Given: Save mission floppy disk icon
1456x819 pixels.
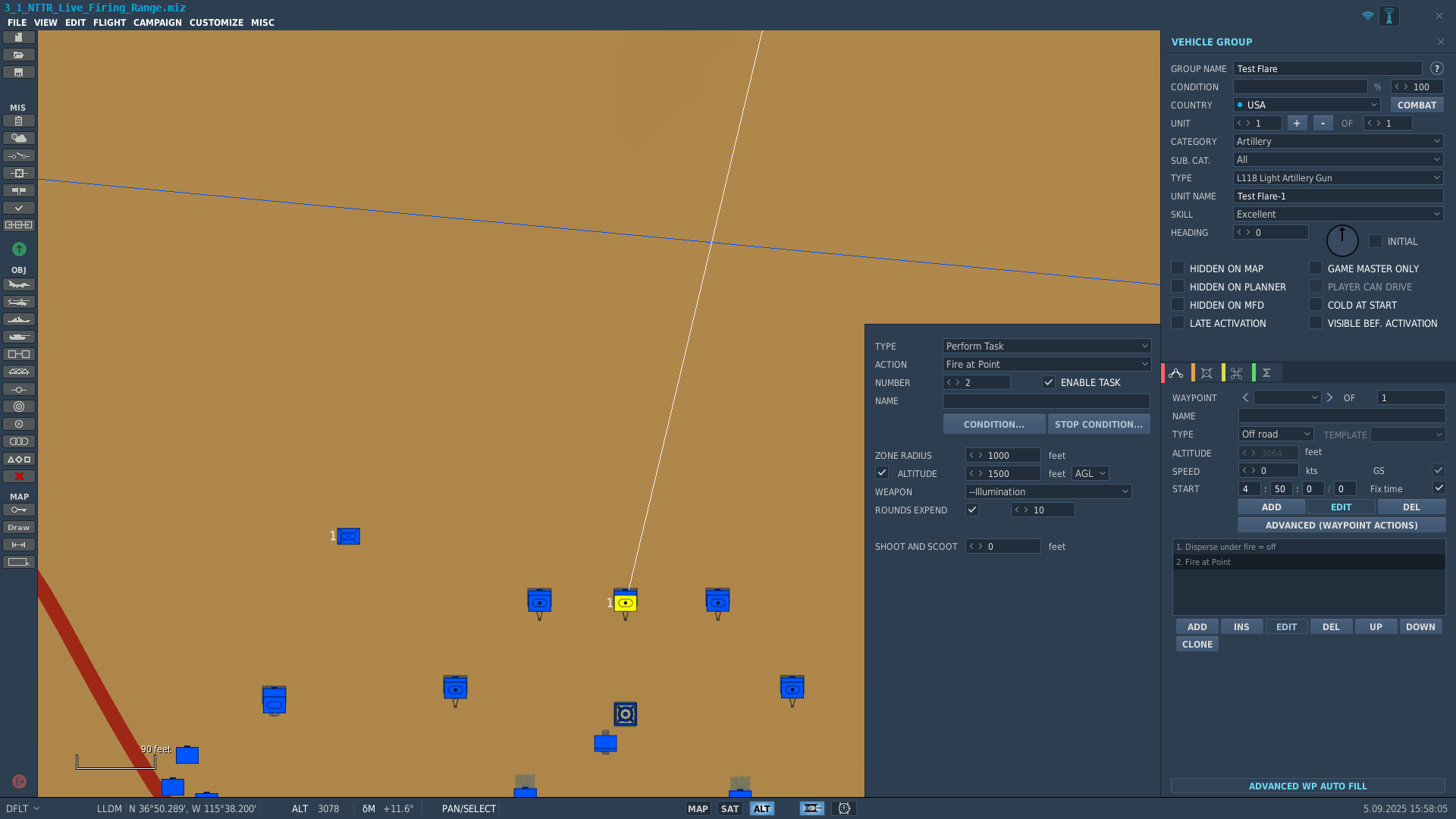Looking at the screenshot, I should pos(19,72).
